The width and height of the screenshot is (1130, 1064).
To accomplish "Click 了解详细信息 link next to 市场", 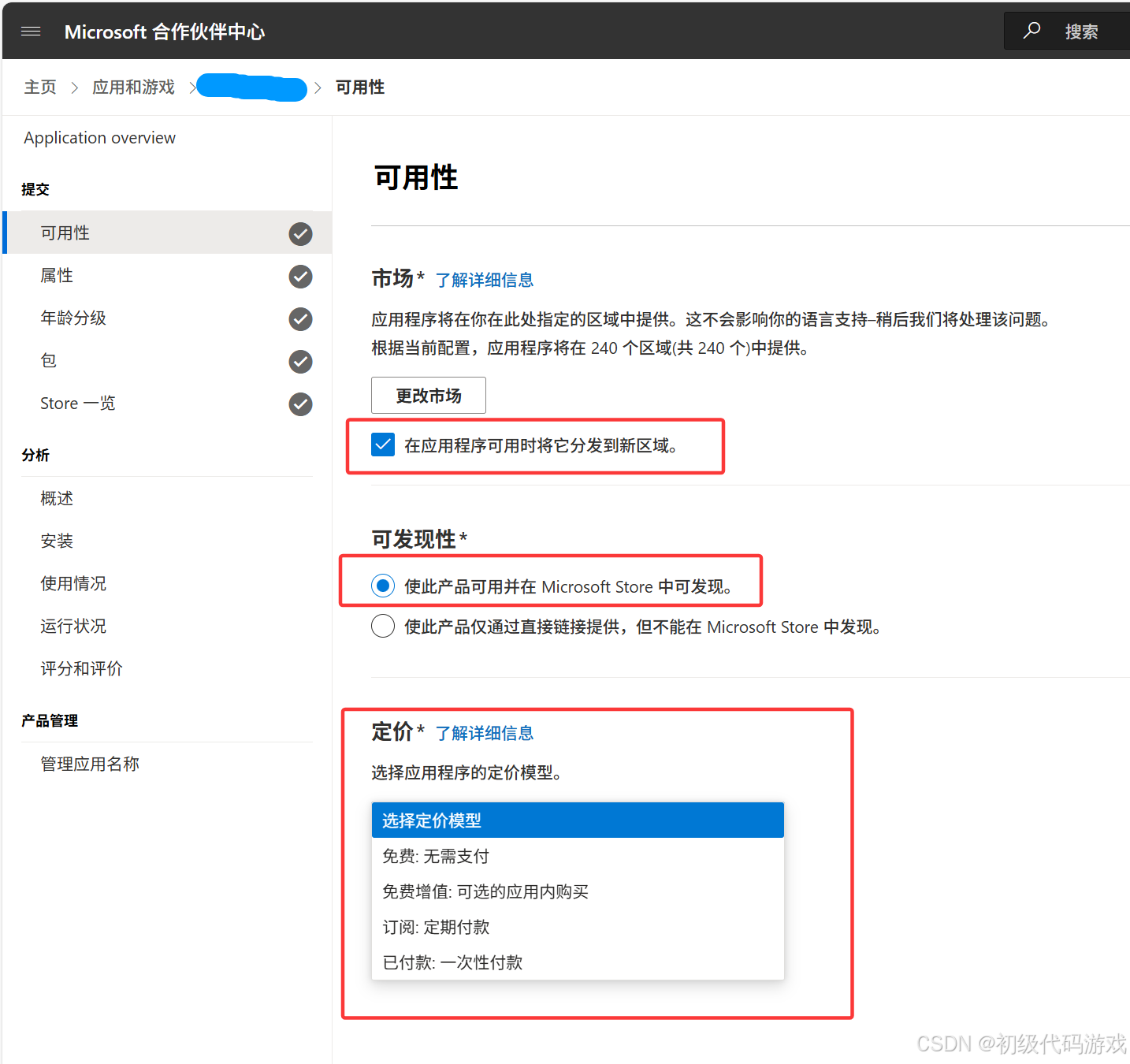I will click(x=485, y=280).
